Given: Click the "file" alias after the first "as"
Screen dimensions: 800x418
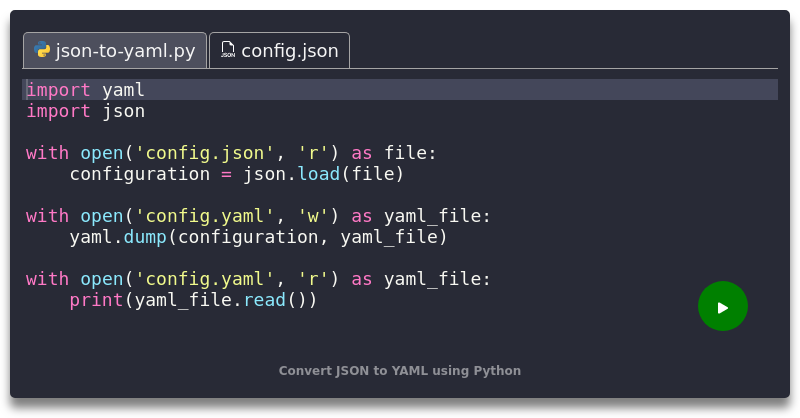Looking at the screenshot, I should [x=405, y=153].
